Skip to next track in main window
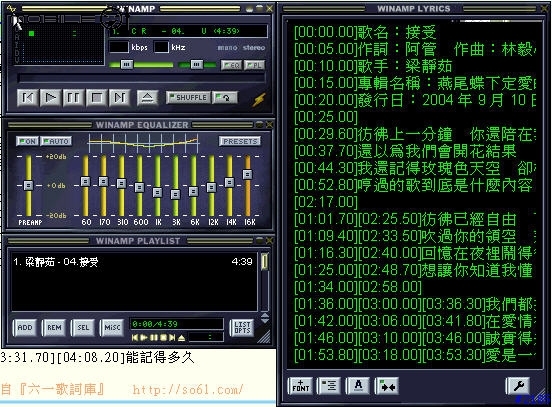552x407 pixels. (120, 98)
